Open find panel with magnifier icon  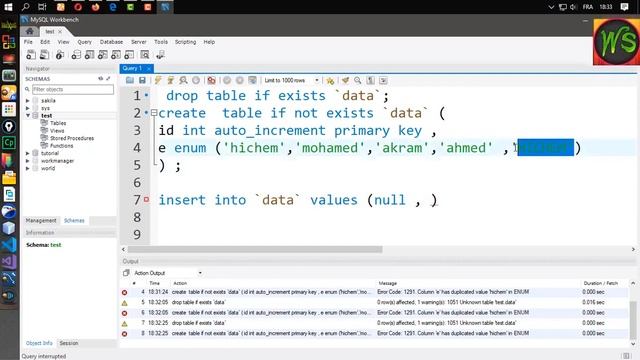coord(358,80)
